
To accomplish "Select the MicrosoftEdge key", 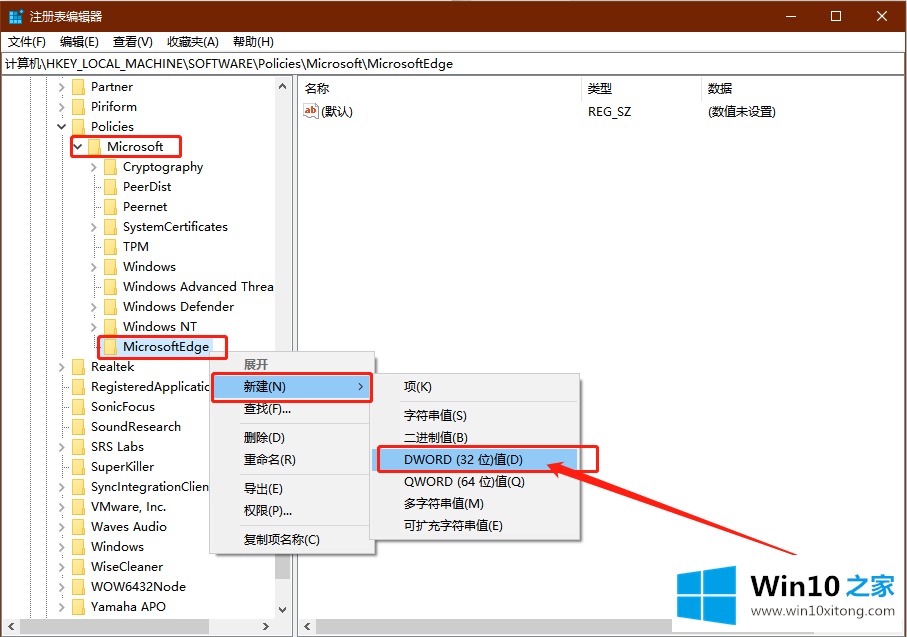I will (x=166, y=347).
